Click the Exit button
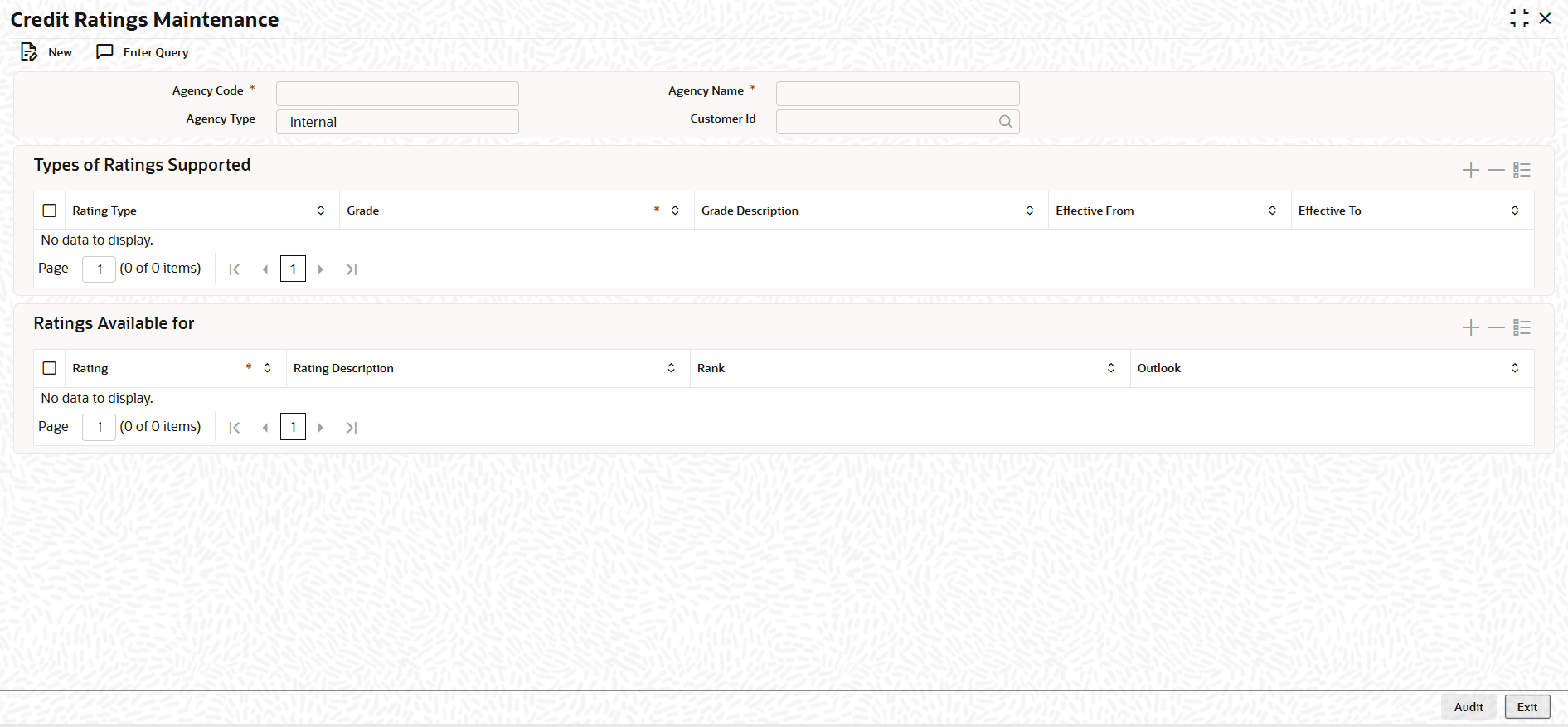Viewport: 1568px width, 727px height. 1527,707
